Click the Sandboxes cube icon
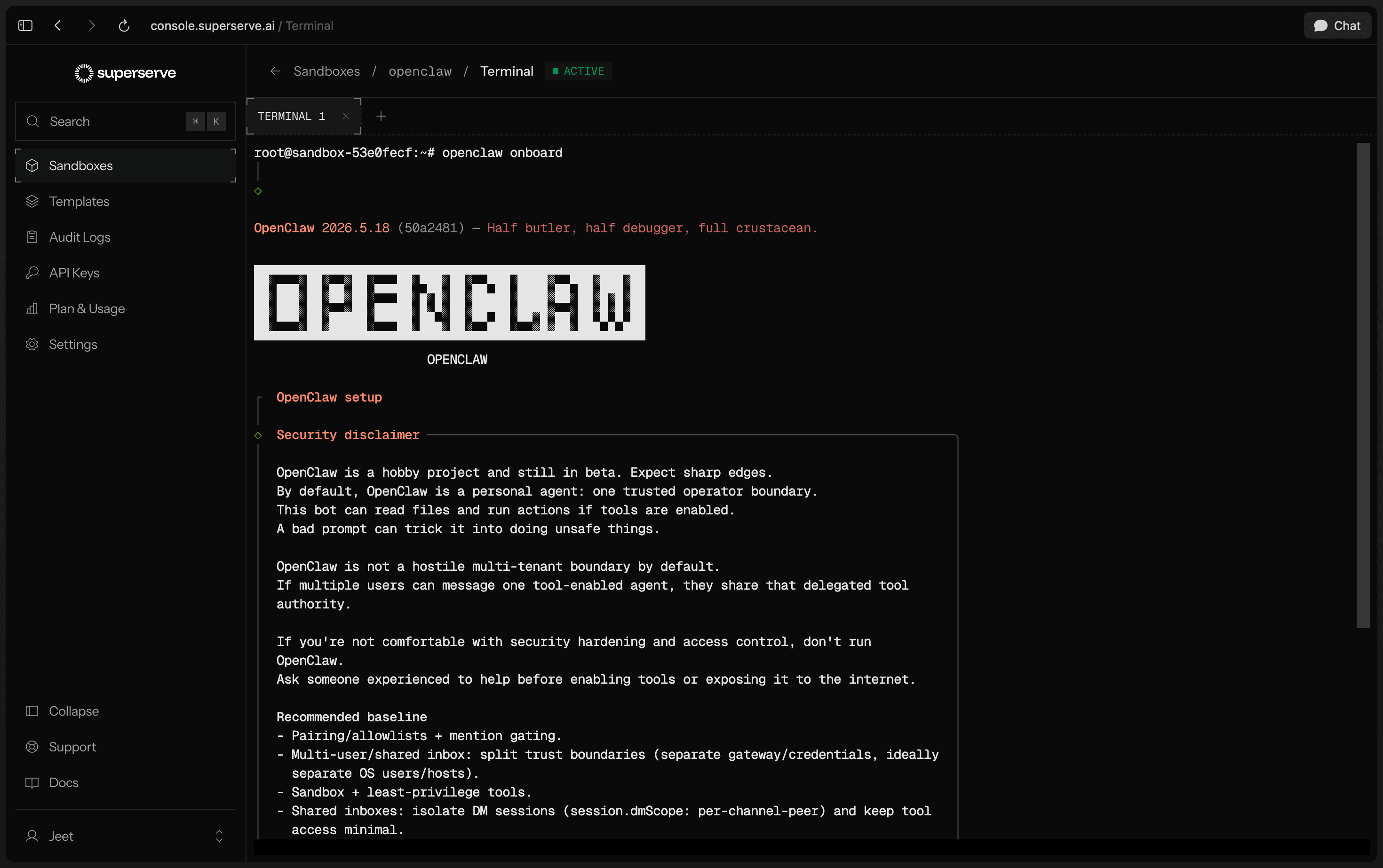1383x868 pixels. [32, 166]
